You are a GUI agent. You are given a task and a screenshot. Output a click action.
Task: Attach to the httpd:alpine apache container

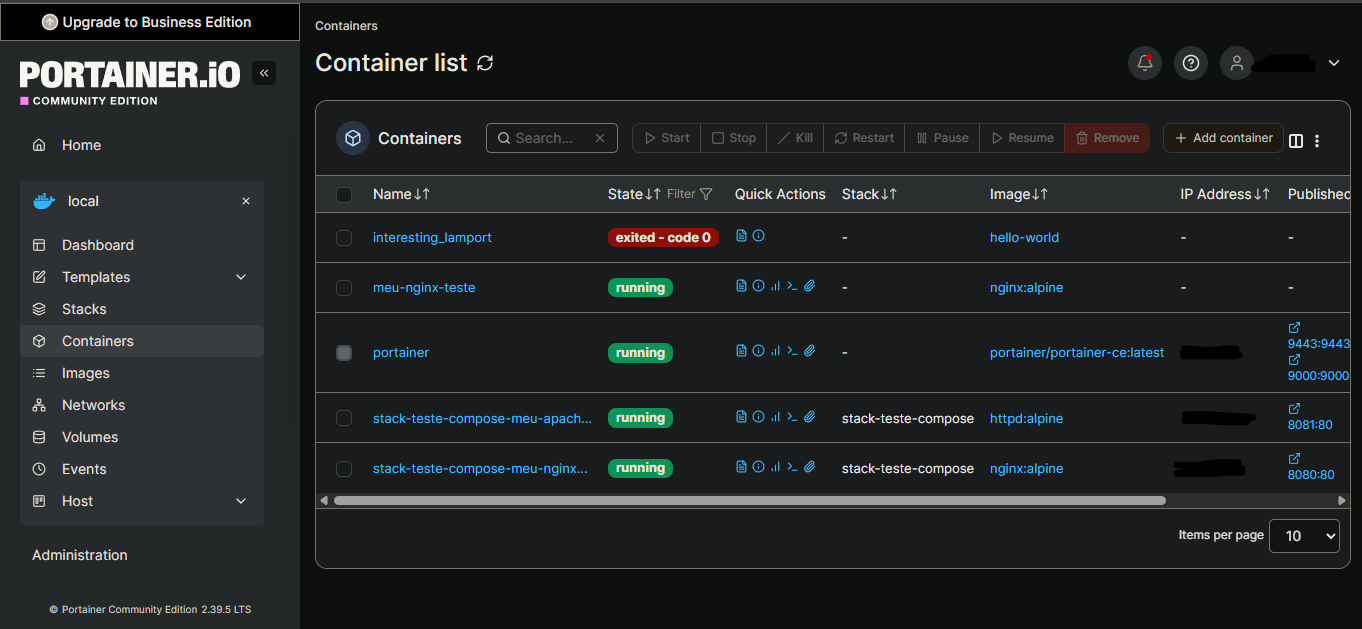pos(810,417)
